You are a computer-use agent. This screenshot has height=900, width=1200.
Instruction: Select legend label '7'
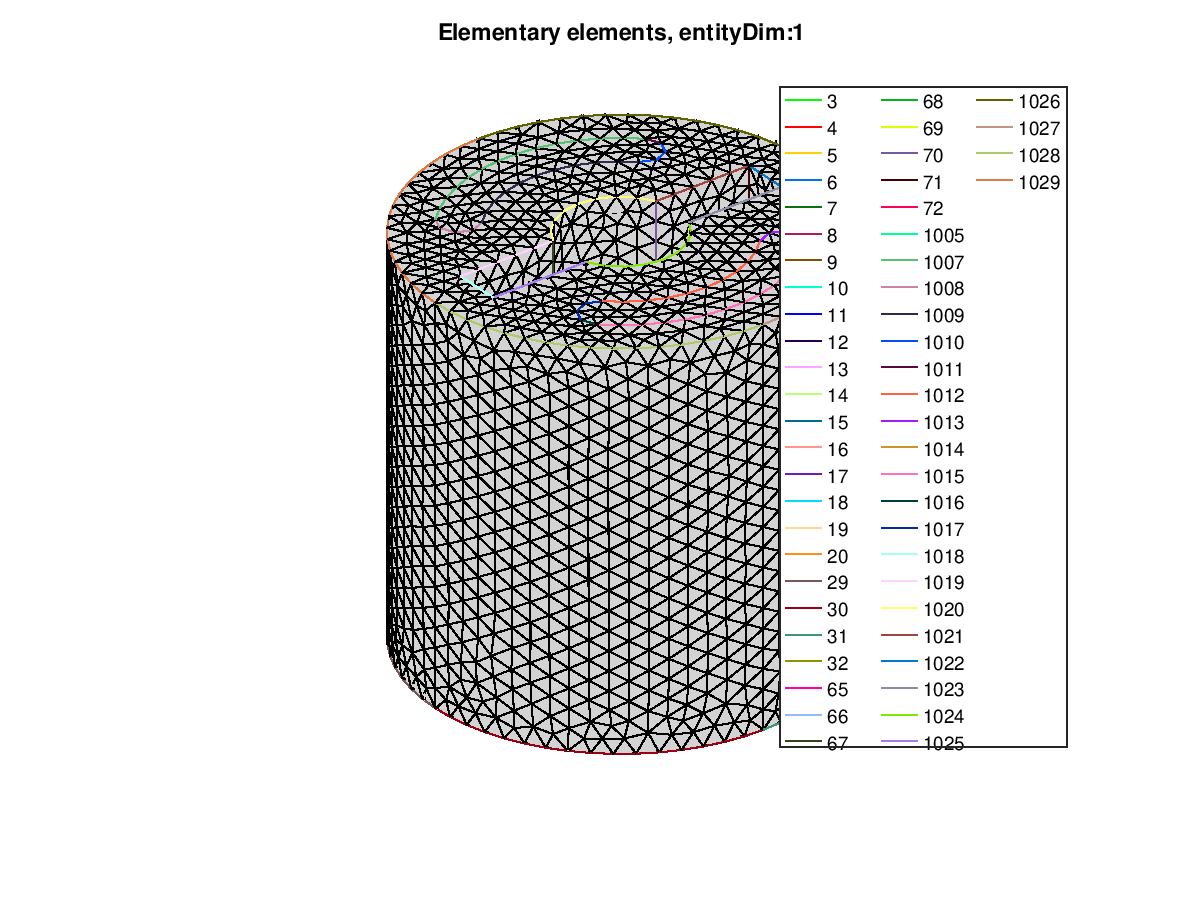833,209
